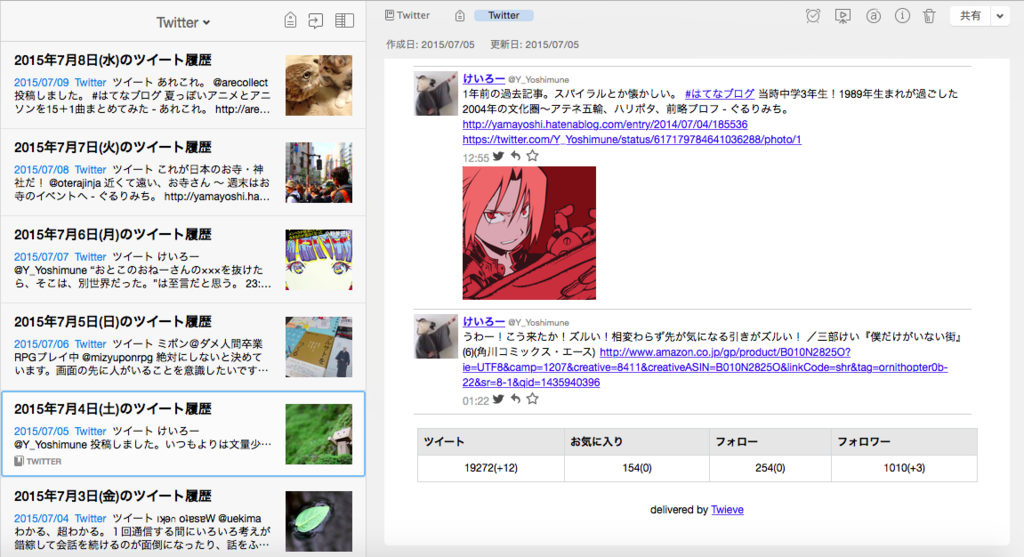Open note 2015年7月8日(水)のツイート履歴
The height and width of the screenshot is (557, 1024).
pos(183,85)
